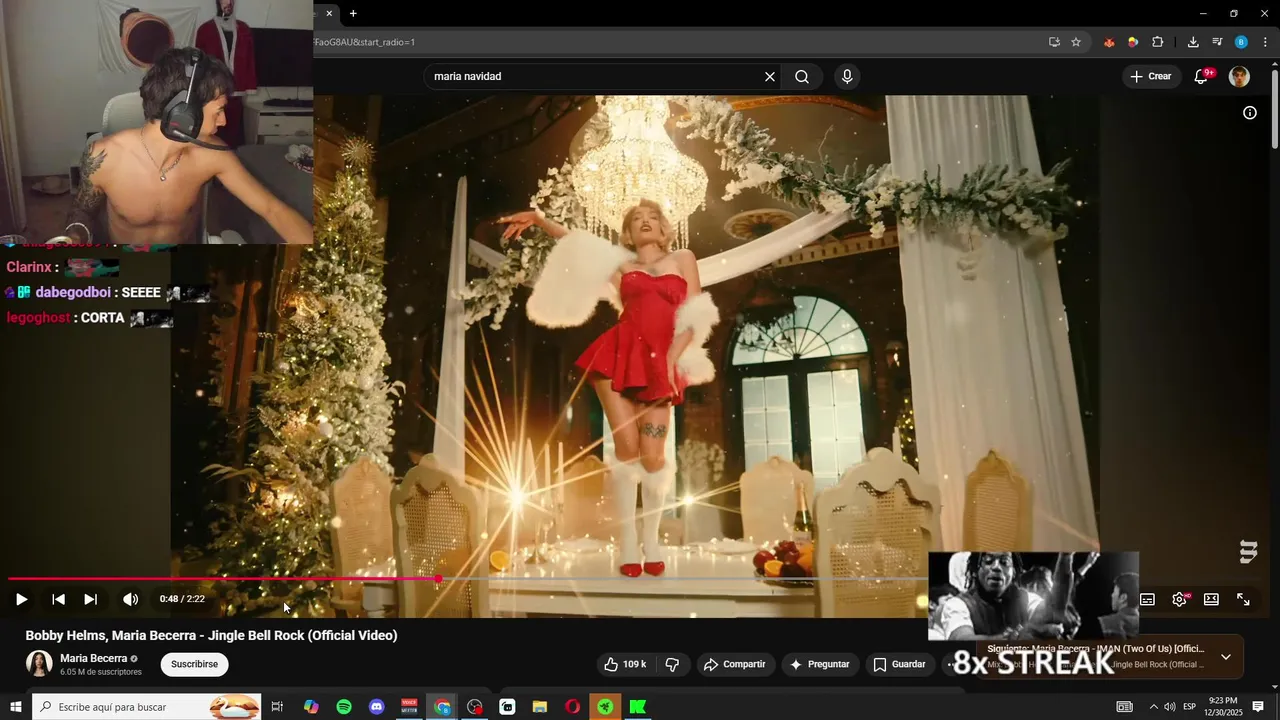Open Voicemeeter from the taskbar

click(x=409, y=707)
